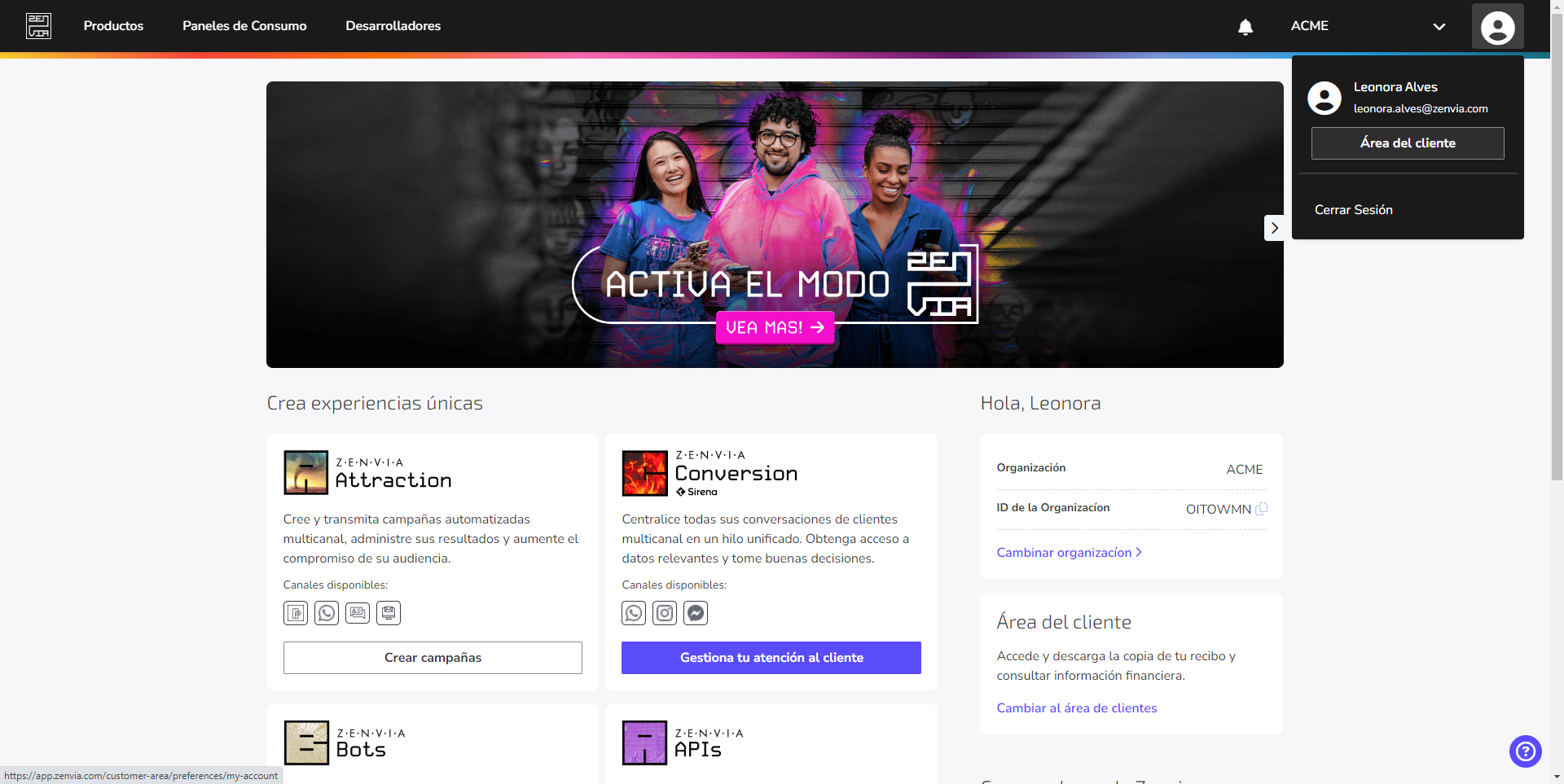Select the WhatsApp channel icon under Zenvia Attraction

point(327,613)
